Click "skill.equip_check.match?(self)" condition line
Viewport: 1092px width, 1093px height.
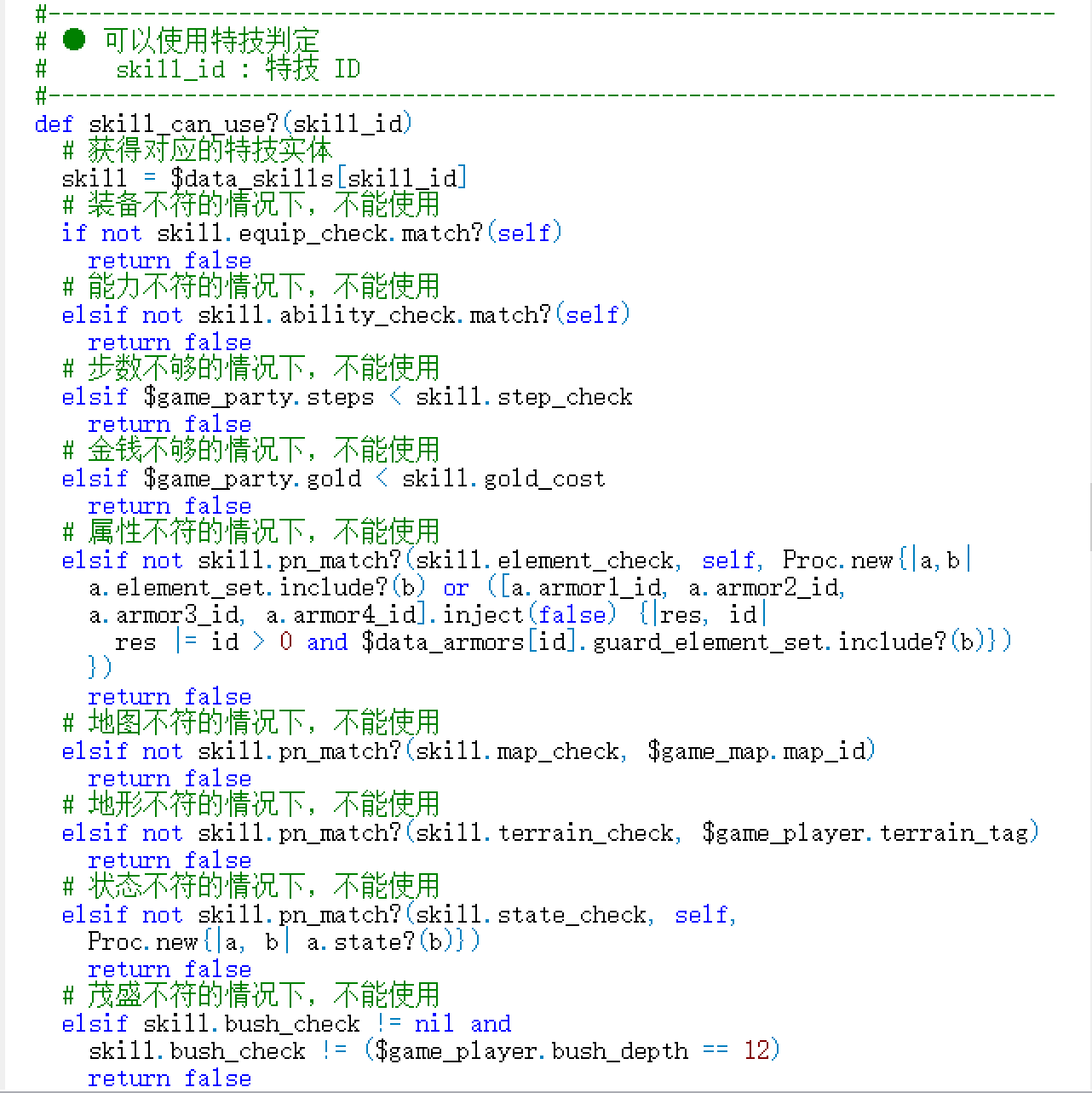pyautogui.click(x=312, y=233)
